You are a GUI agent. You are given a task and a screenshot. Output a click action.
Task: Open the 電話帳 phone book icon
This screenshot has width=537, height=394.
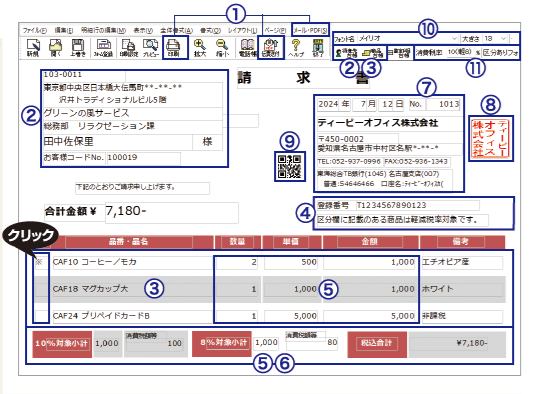[248, 48]
